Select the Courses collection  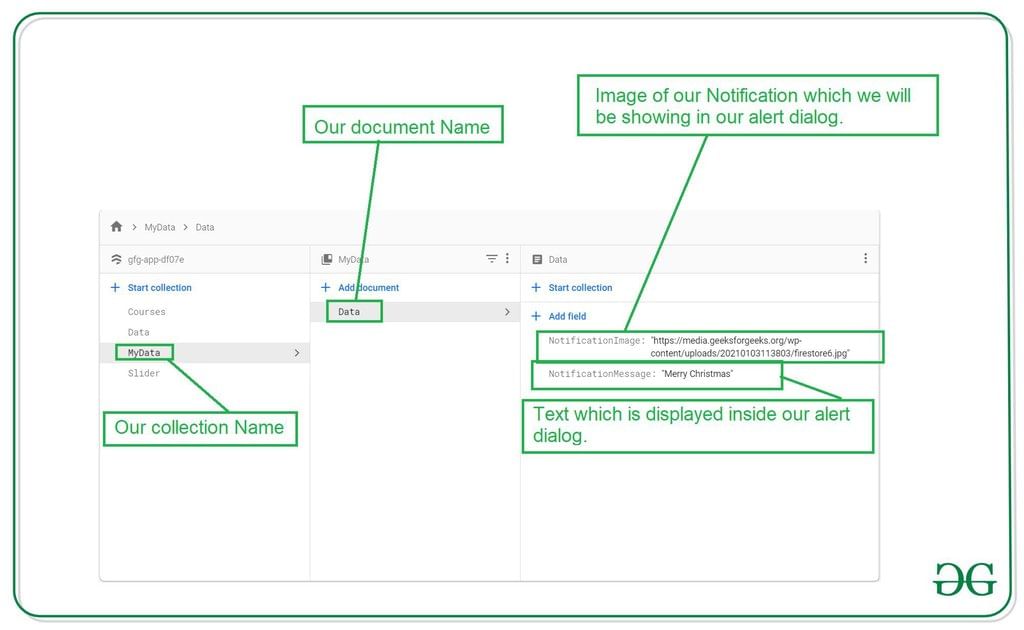coord(146,311)
